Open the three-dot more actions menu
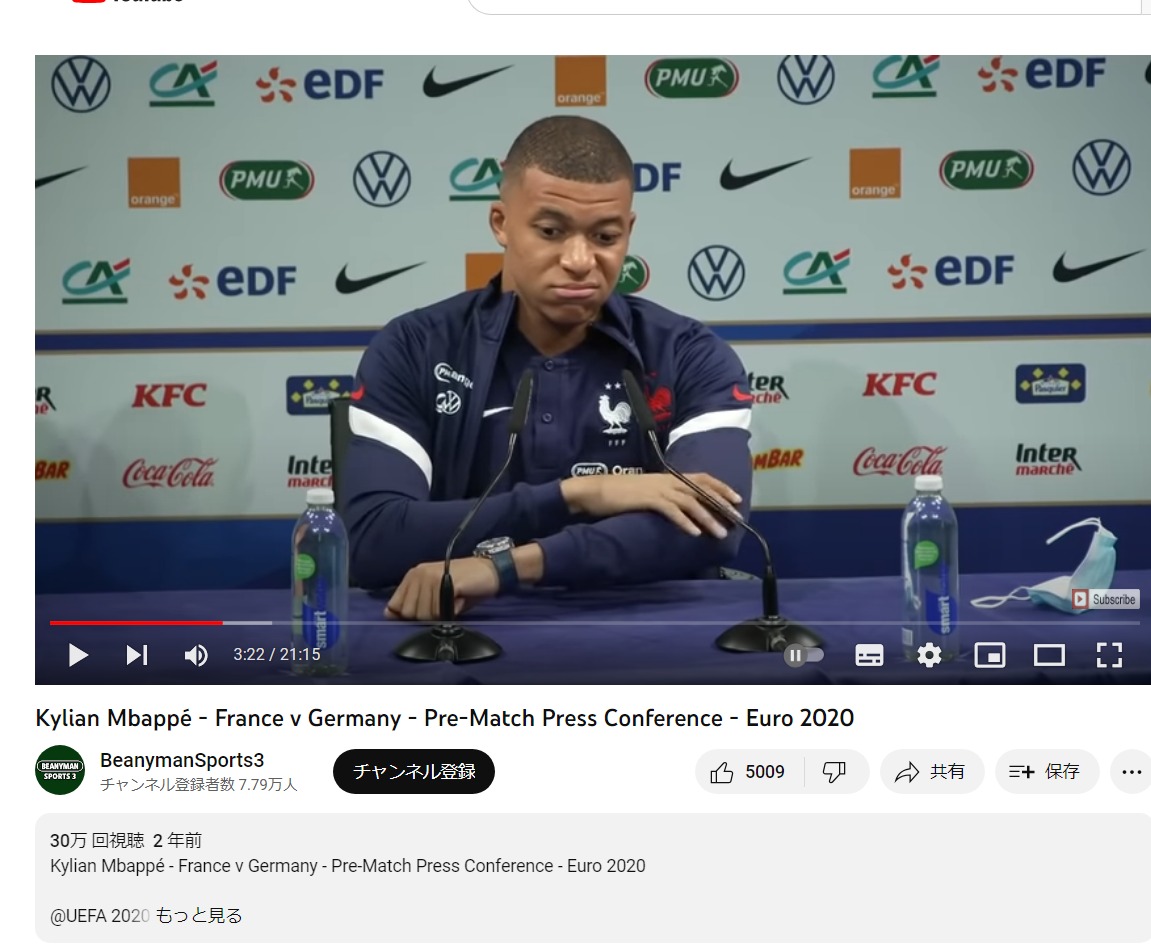 [x=1131, y=772]
